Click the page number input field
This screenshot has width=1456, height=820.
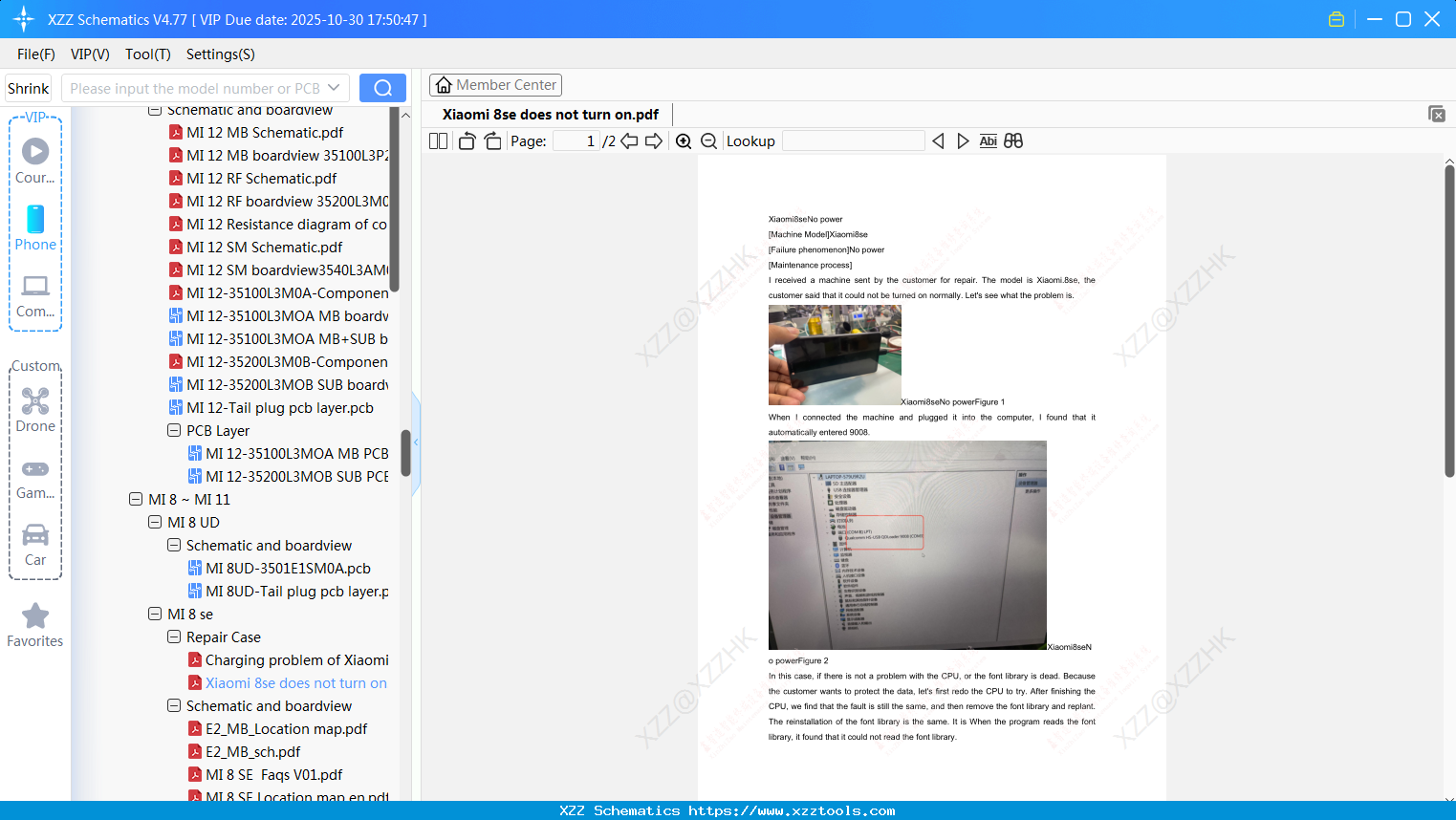pos(576,141)
